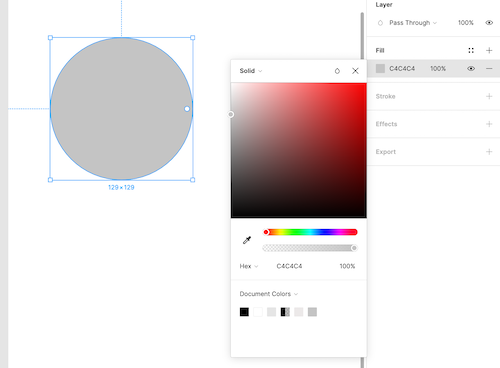Add an export setting with plus icon

coord(489,152)
